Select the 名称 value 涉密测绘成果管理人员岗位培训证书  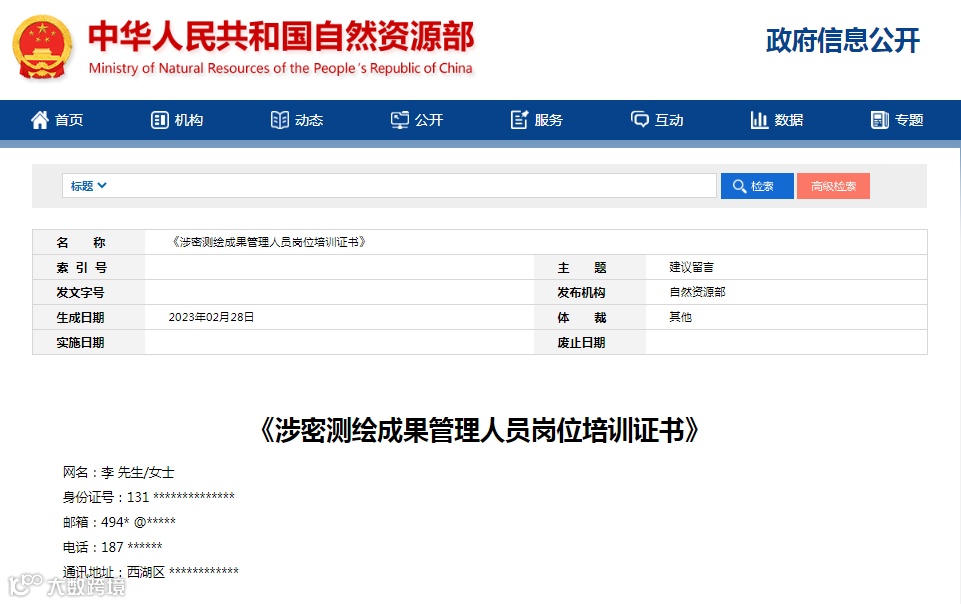point(267,242)
